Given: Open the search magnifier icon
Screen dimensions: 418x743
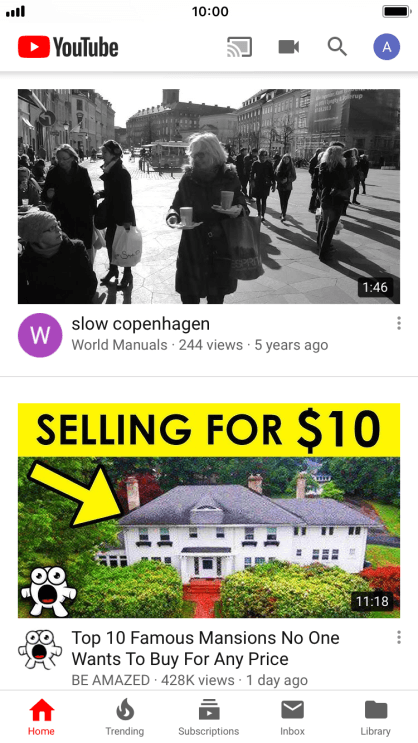Looking at the screenshot, I should pos(337,47).
